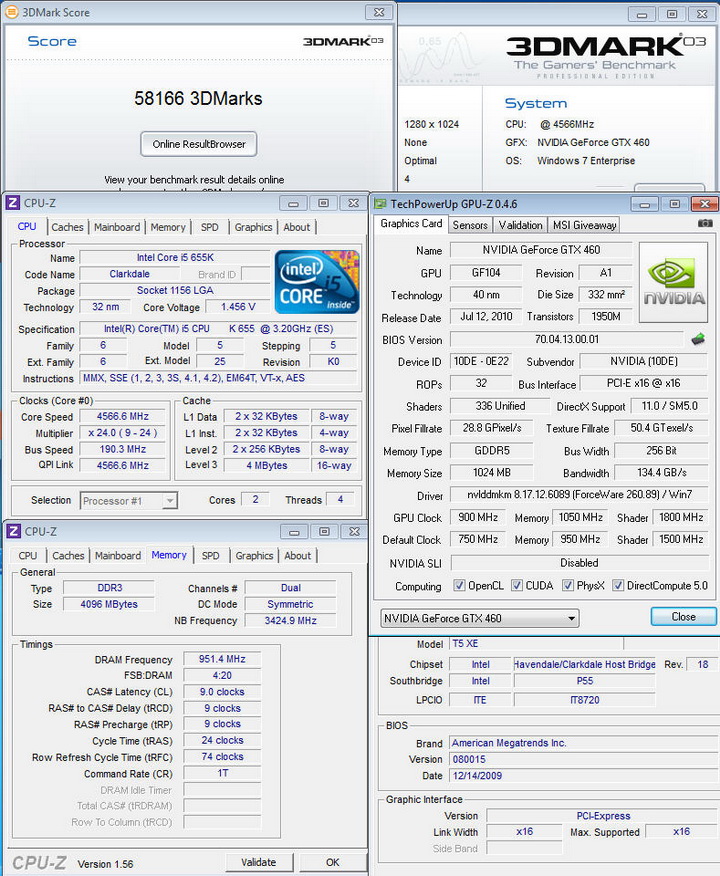Click the Driver version field in GPU-Z

[x=579, y=494]
